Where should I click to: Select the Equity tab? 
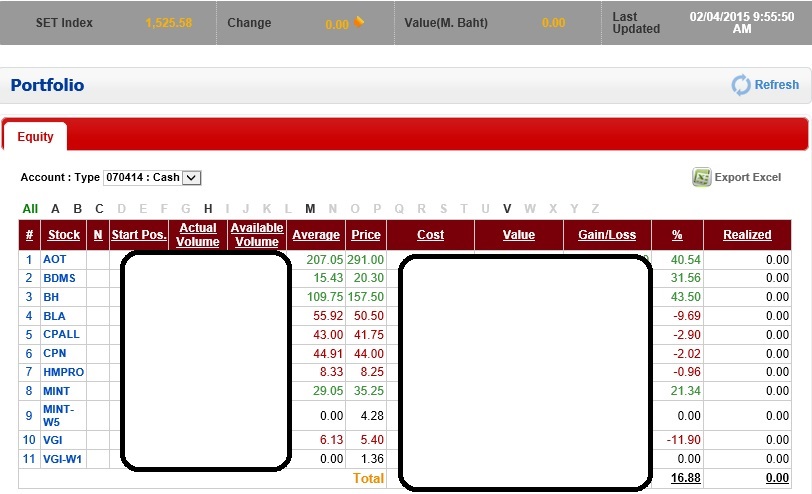(x=35, y=137)
